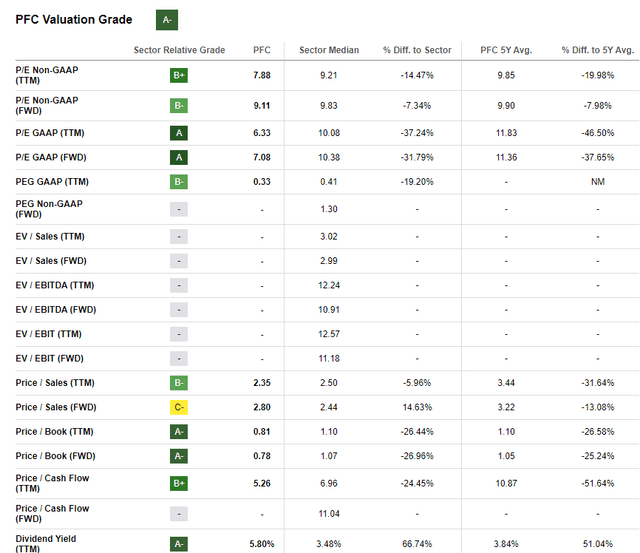
Task: Click the A- grade badge for Dividend Yield
Action: tap(179, 545)
